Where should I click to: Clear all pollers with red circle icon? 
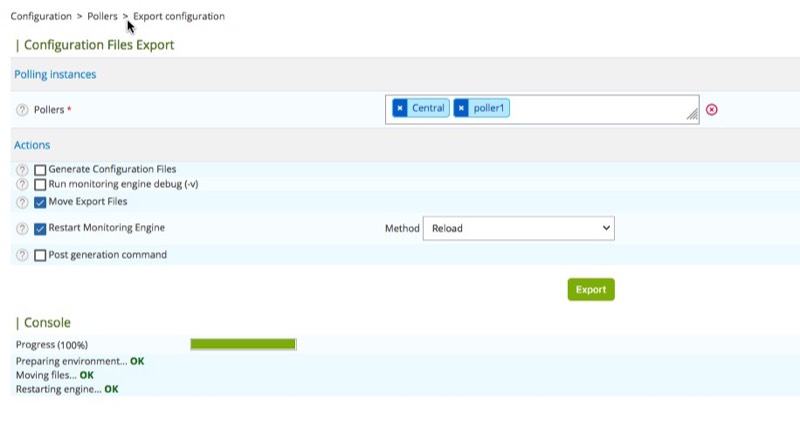coord(712,109)
